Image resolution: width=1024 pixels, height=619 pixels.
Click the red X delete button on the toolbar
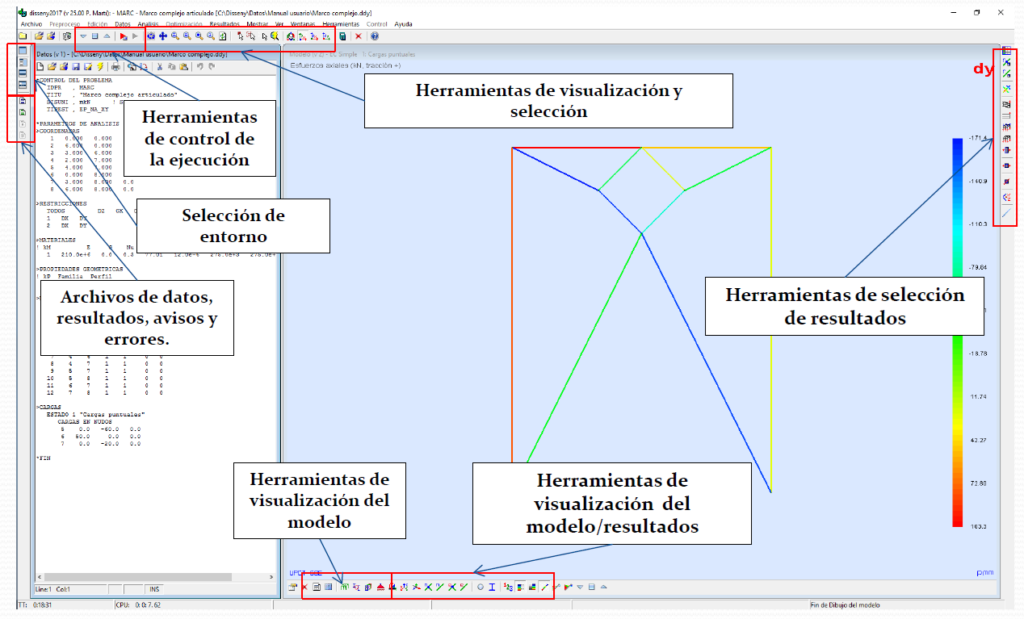click(x=360, y=36)
